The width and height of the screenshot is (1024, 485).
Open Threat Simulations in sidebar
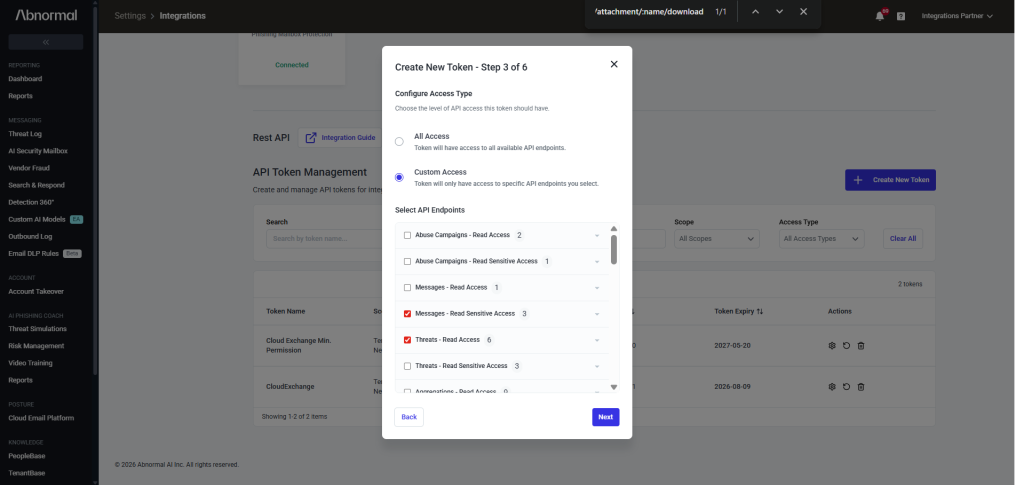click(x=37, y=329)
